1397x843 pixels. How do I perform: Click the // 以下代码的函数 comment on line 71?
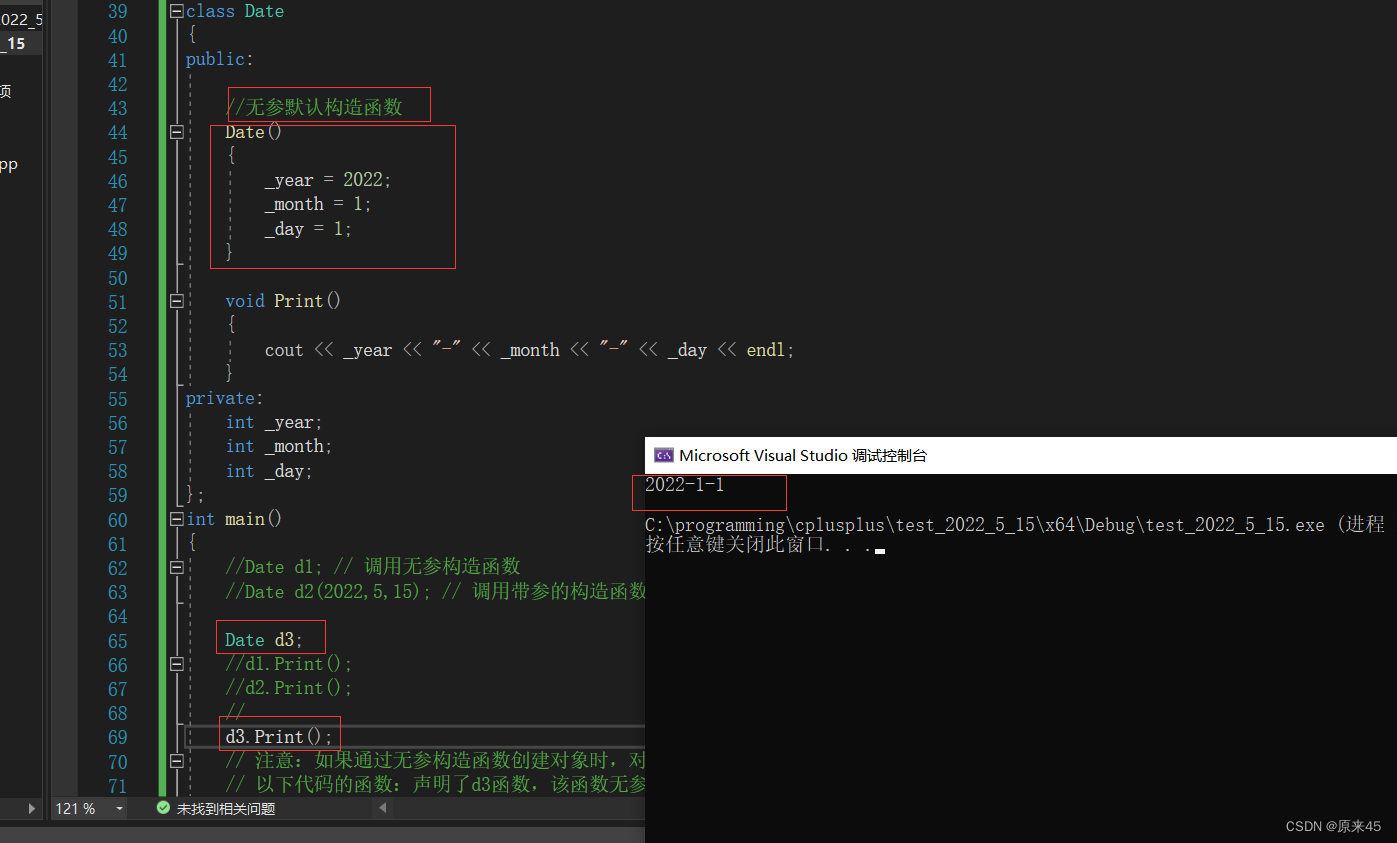pyautogui.click(x=435, y=785)
